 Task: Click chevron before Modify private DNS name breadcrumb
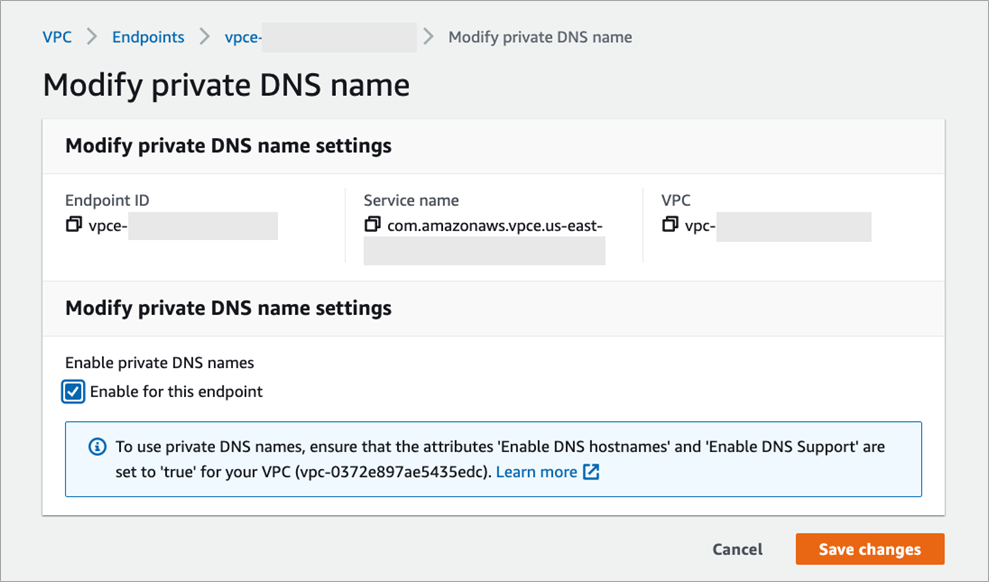pyautogui.click(x=429, y=37)
